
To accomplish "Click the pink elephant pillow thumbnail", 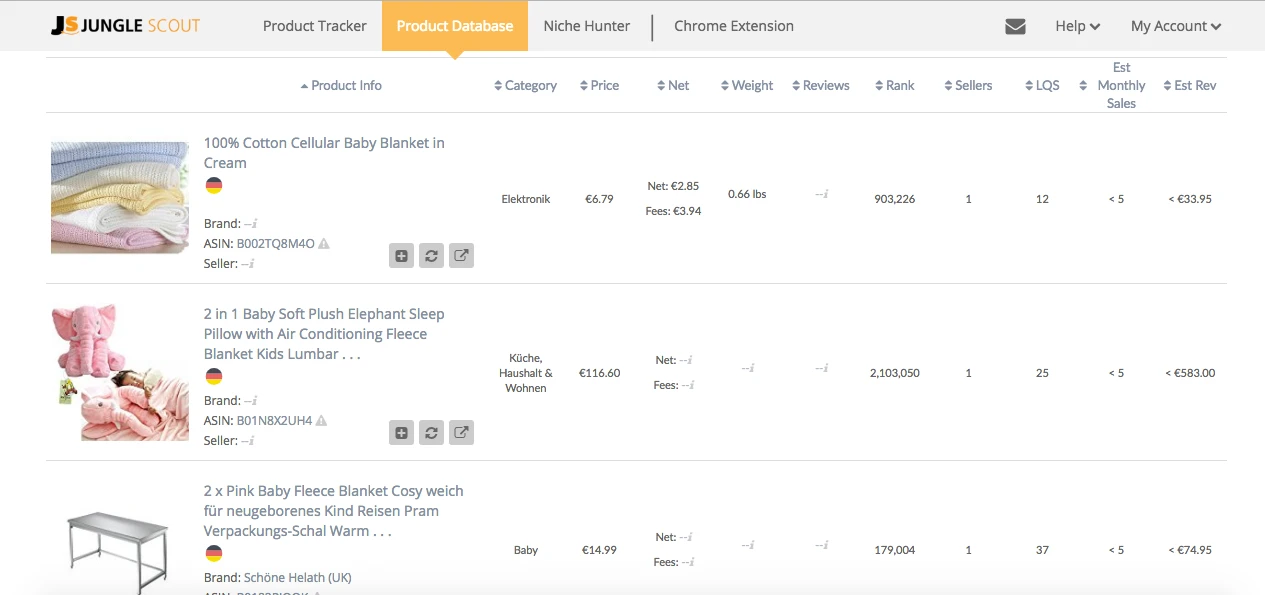I will tap(120, 372).
